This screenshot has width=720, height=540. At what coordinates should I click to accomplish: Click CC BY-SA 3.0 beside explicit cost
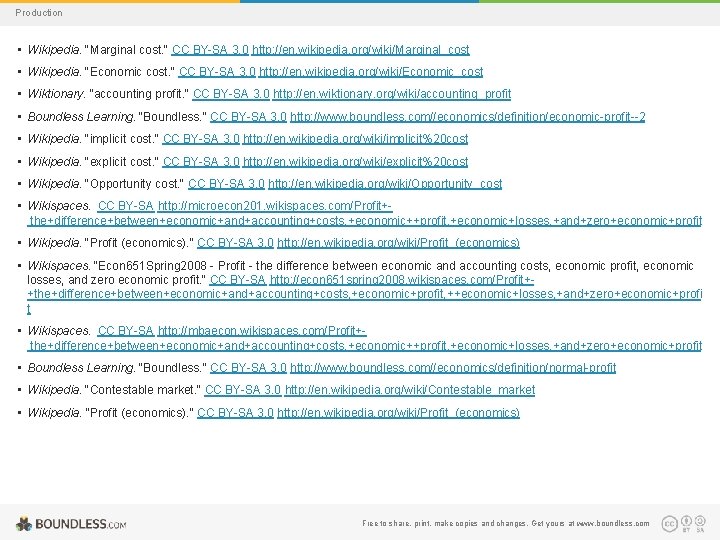click(x=201, y=162)
